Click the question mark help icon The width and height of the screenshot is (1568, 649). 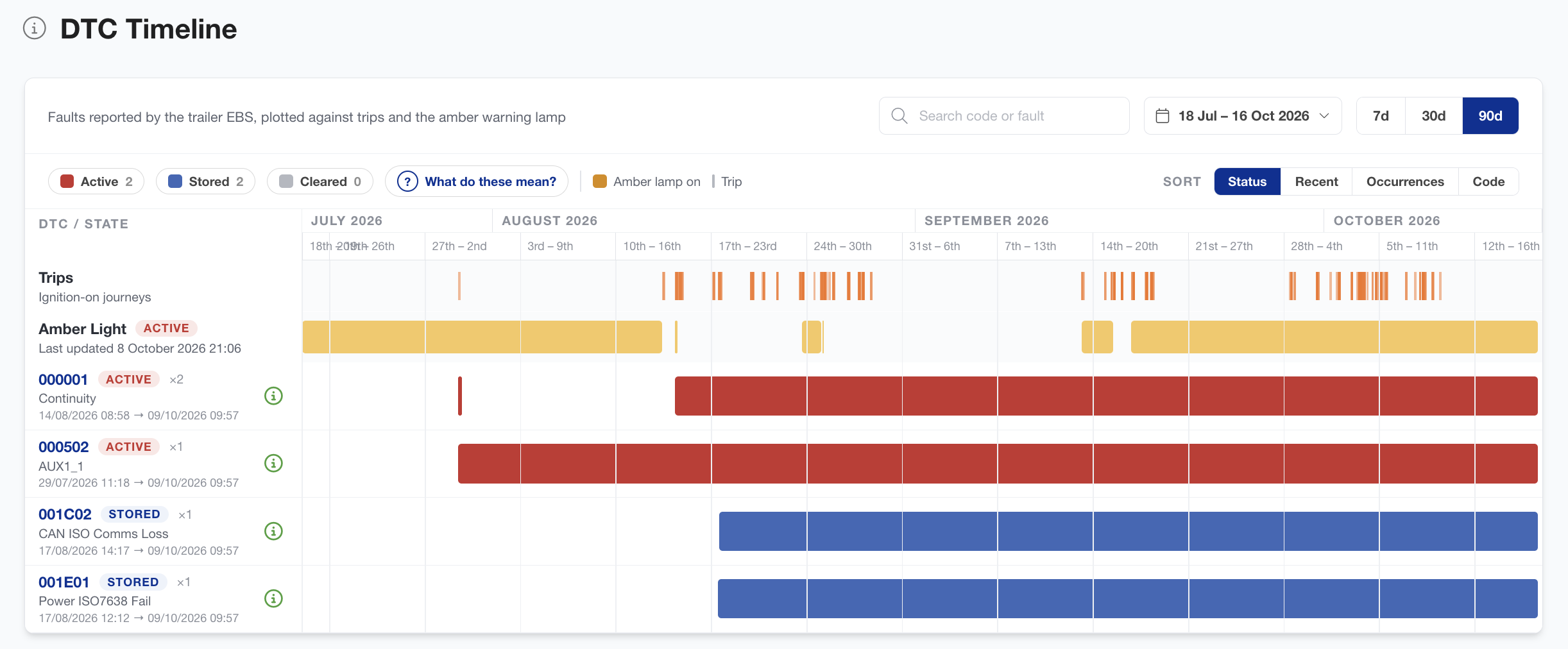[407, 181]
